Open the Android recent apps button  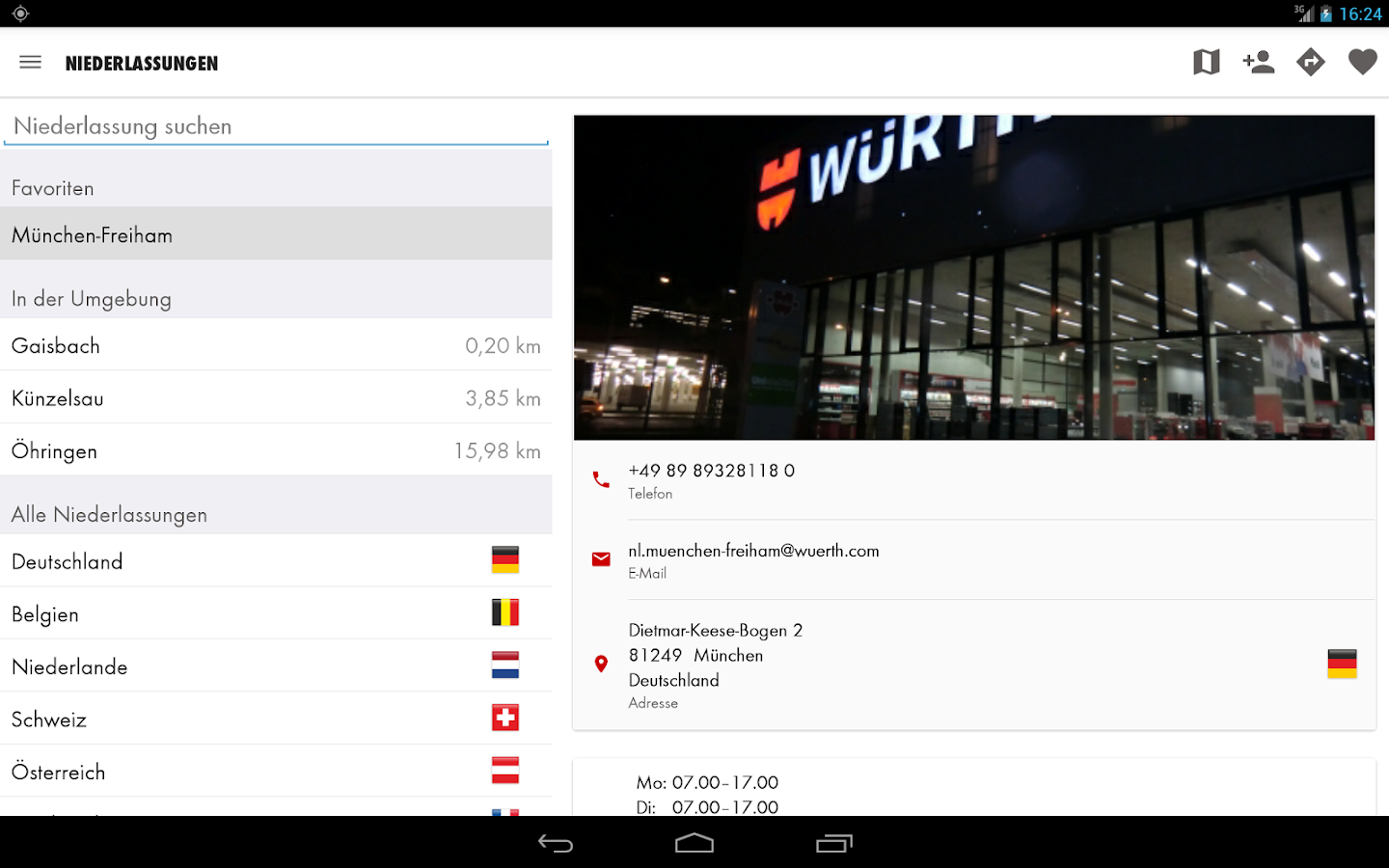coord(834,844)
